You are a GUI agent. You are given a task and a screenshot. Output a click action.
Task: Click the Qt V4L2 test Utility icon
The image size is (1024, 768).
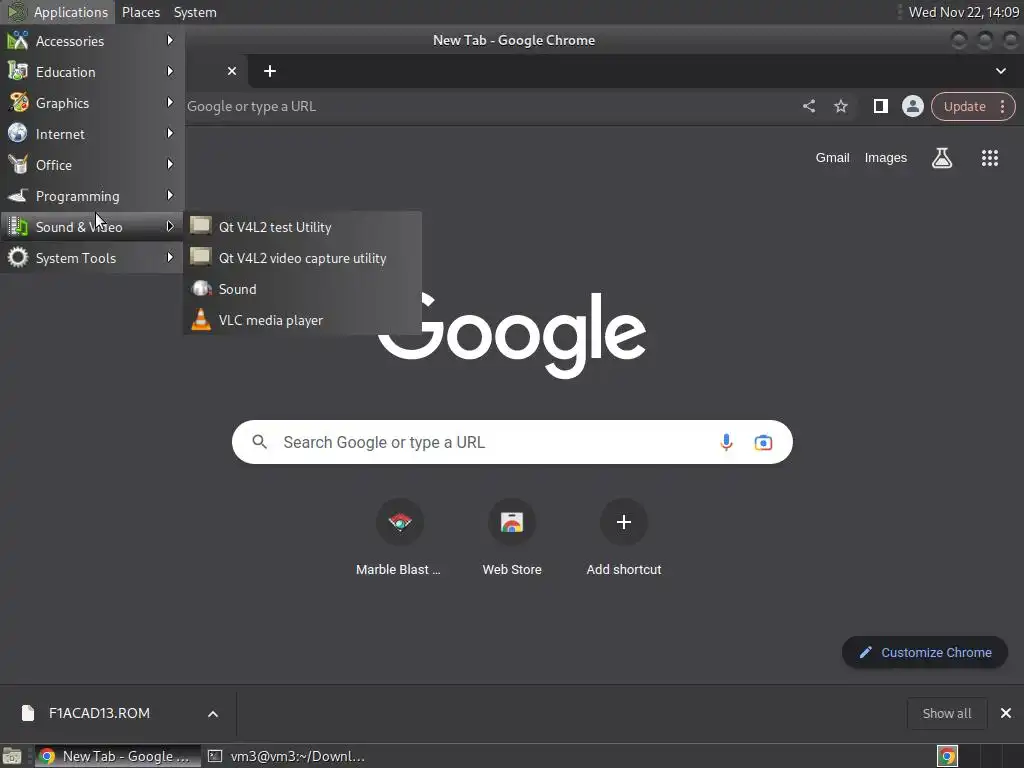point(200,225)
